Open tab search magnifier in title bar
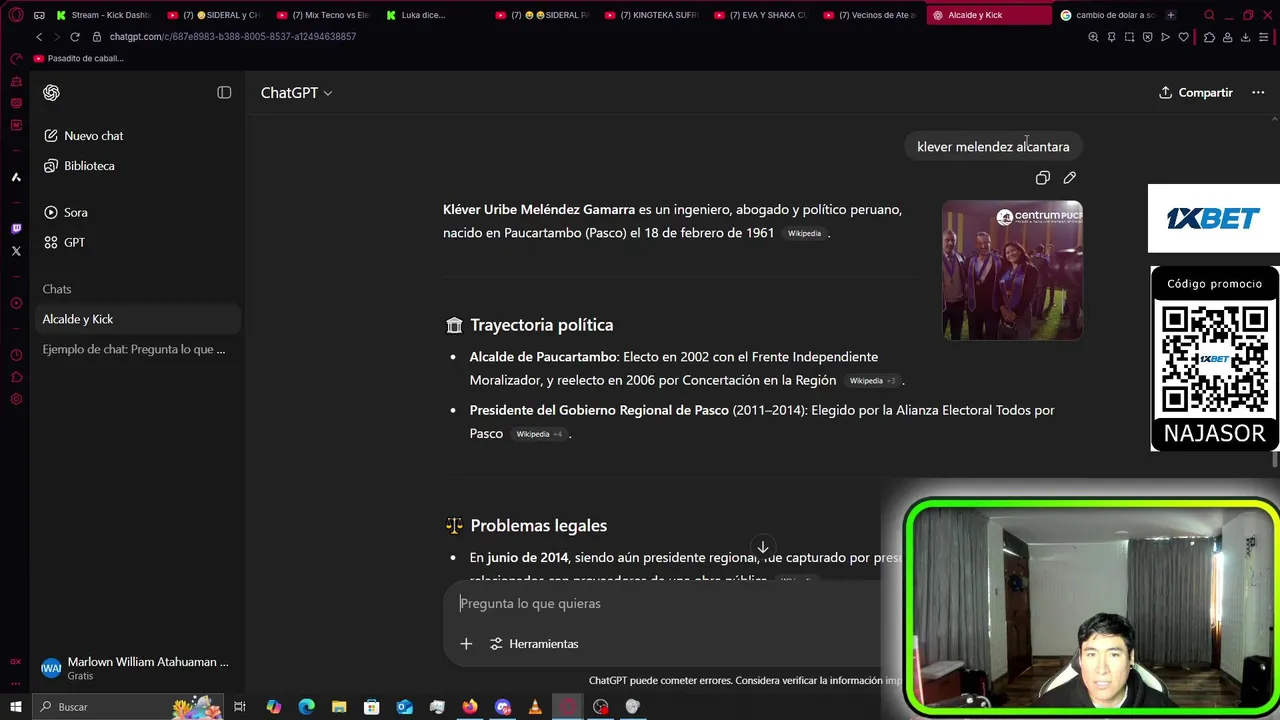This screenshot has width=1280, height=720. pyautogui.click(x=1209, y=15)
